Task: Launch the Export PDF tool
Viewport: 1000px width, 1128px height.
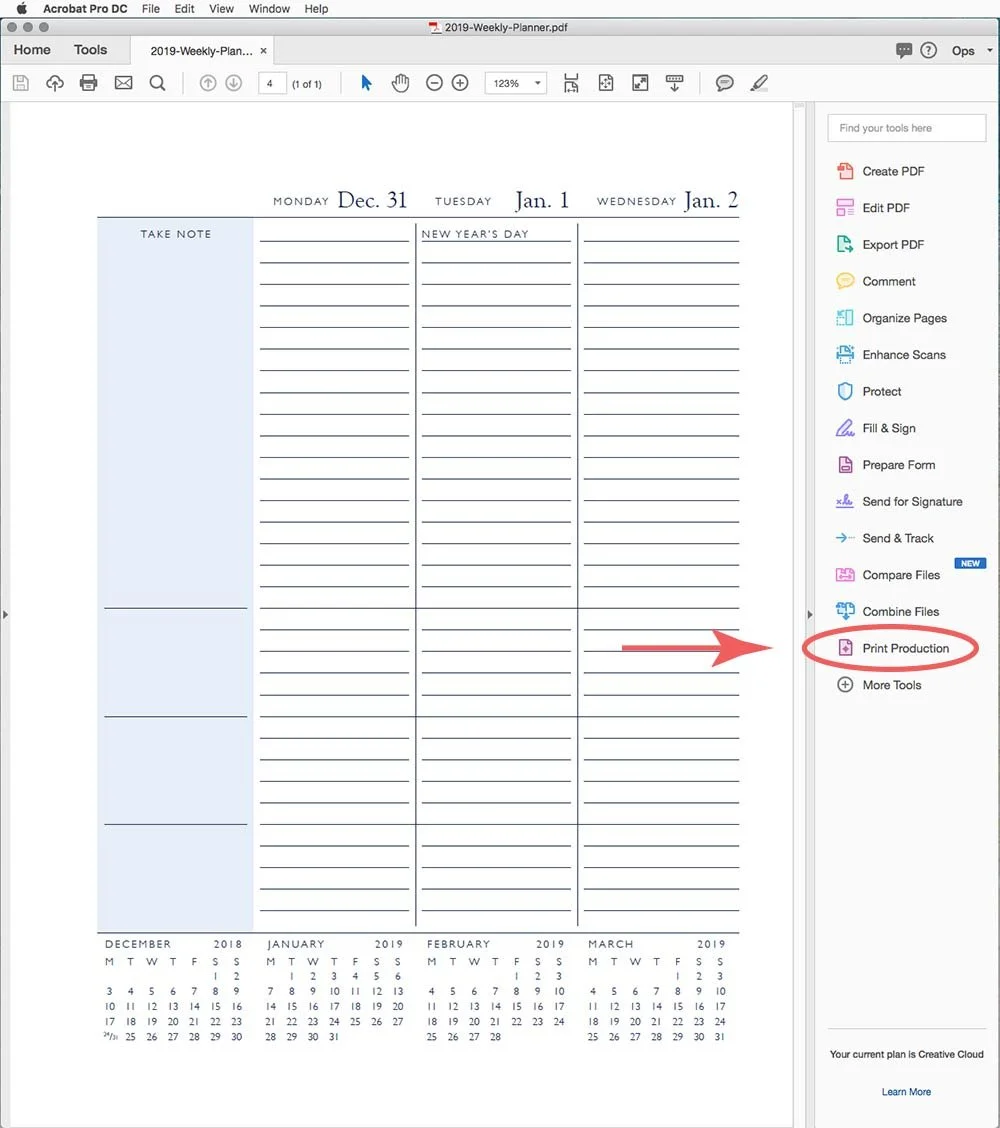Action: [893, 244]
